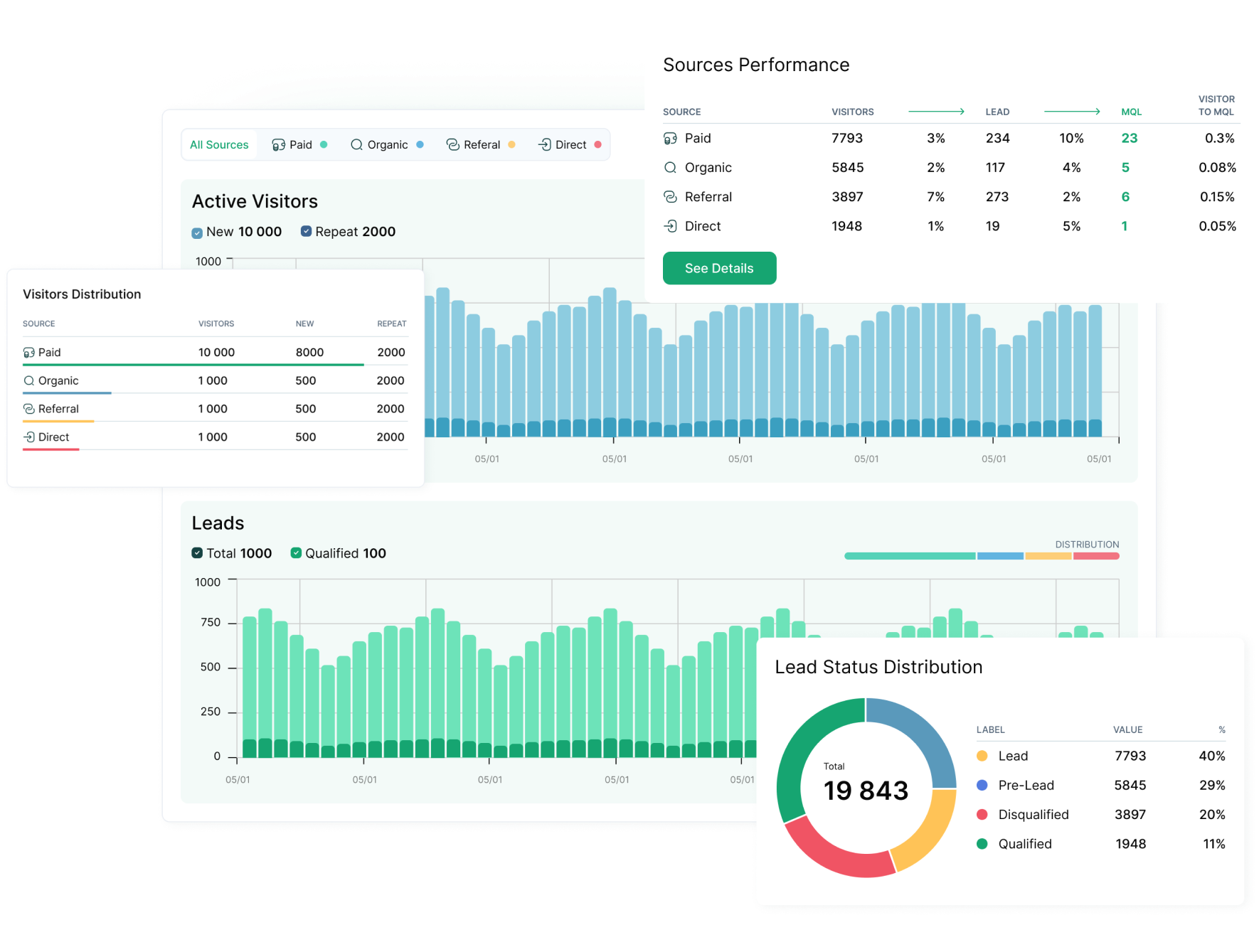This screenshot has height=952, width=1259.
Task: Switch to the All Sources tab
Action: click(219, 145)
